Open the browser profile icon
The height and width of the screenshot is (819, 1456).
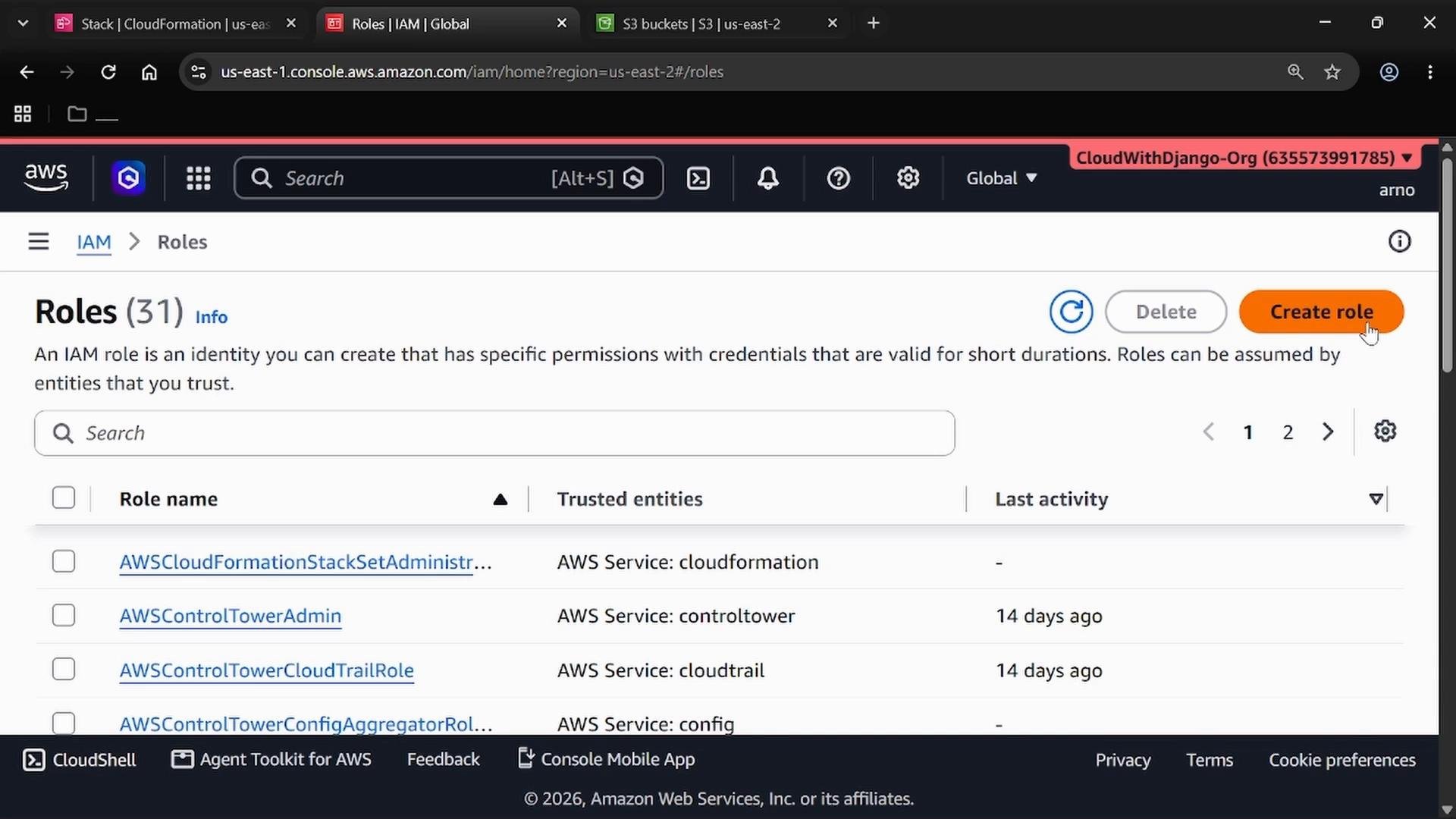tap(1389, 72)
